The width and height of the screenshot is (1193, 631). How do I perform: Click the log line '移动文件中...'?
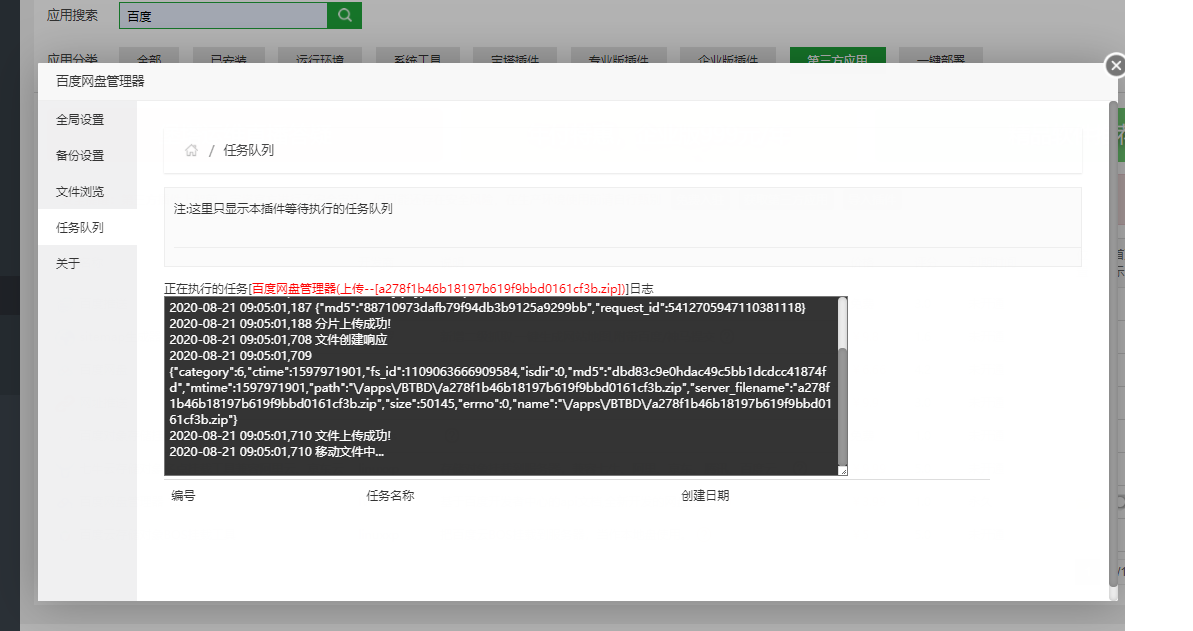(276, 451)
